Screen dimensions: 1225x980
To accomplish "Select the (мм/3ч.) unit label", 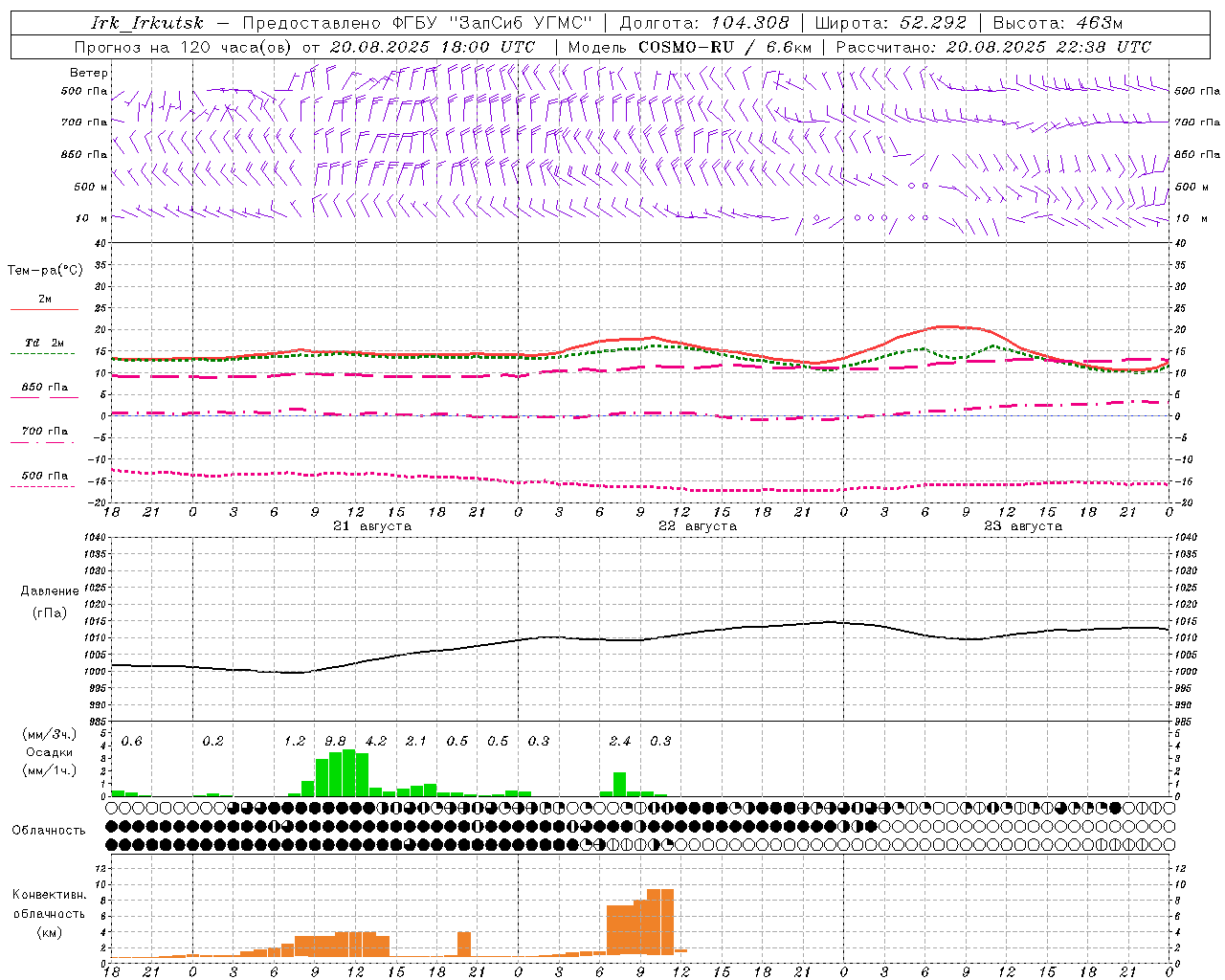I will pos(50,734).
